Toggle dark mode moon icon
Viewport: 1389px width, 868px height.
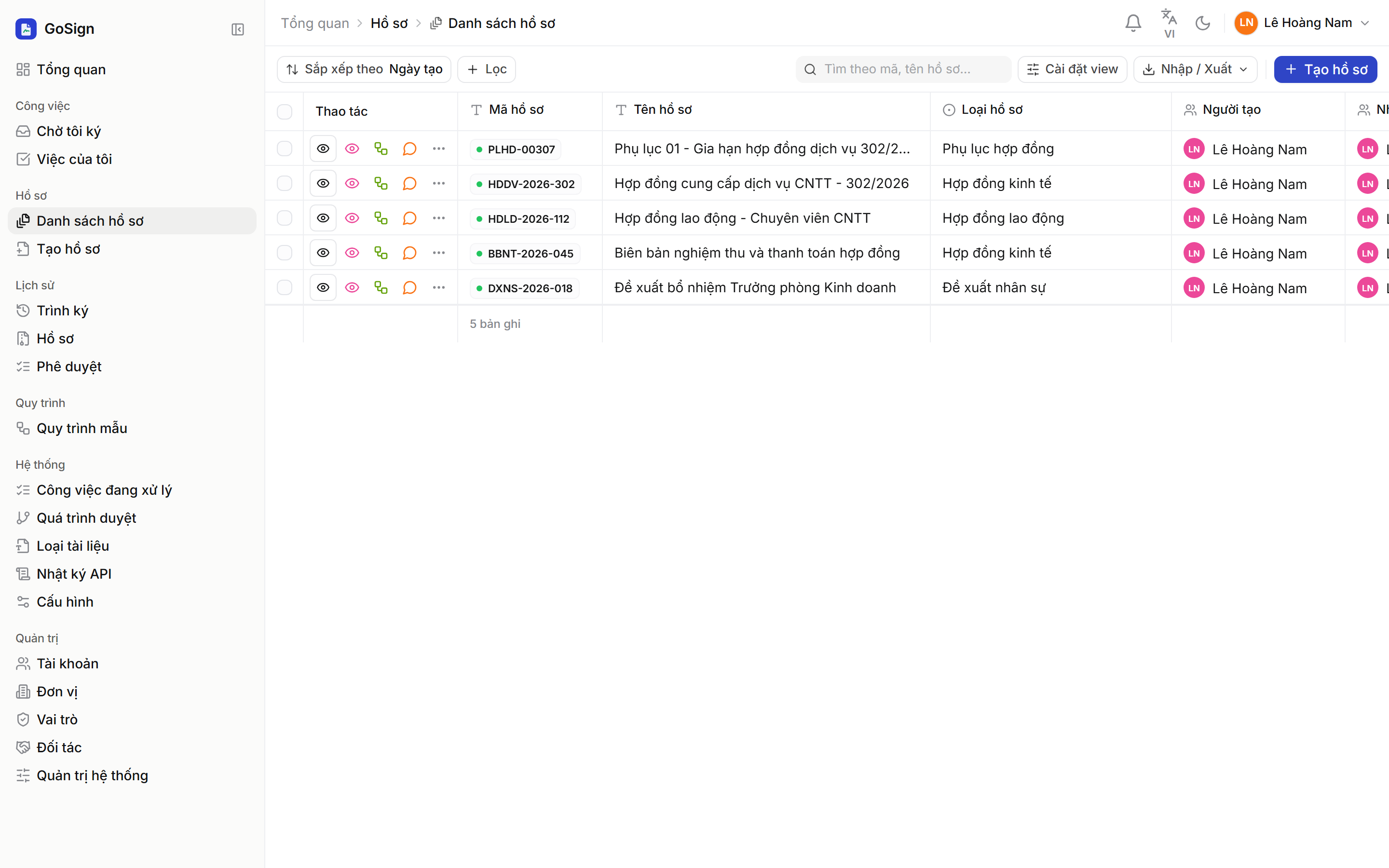tap(1202, 23)
